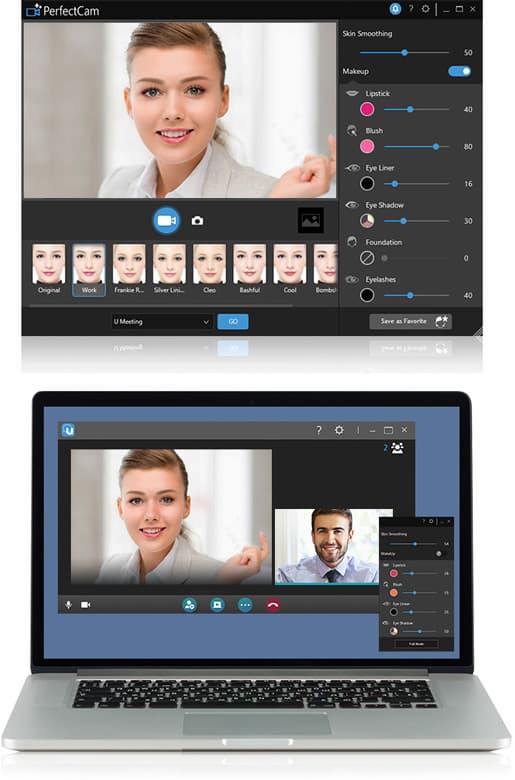The height and width of the screenshot is (780, 515).
Task: Click the Eyelashes black color swatch
Action: (x=367, y=295)
